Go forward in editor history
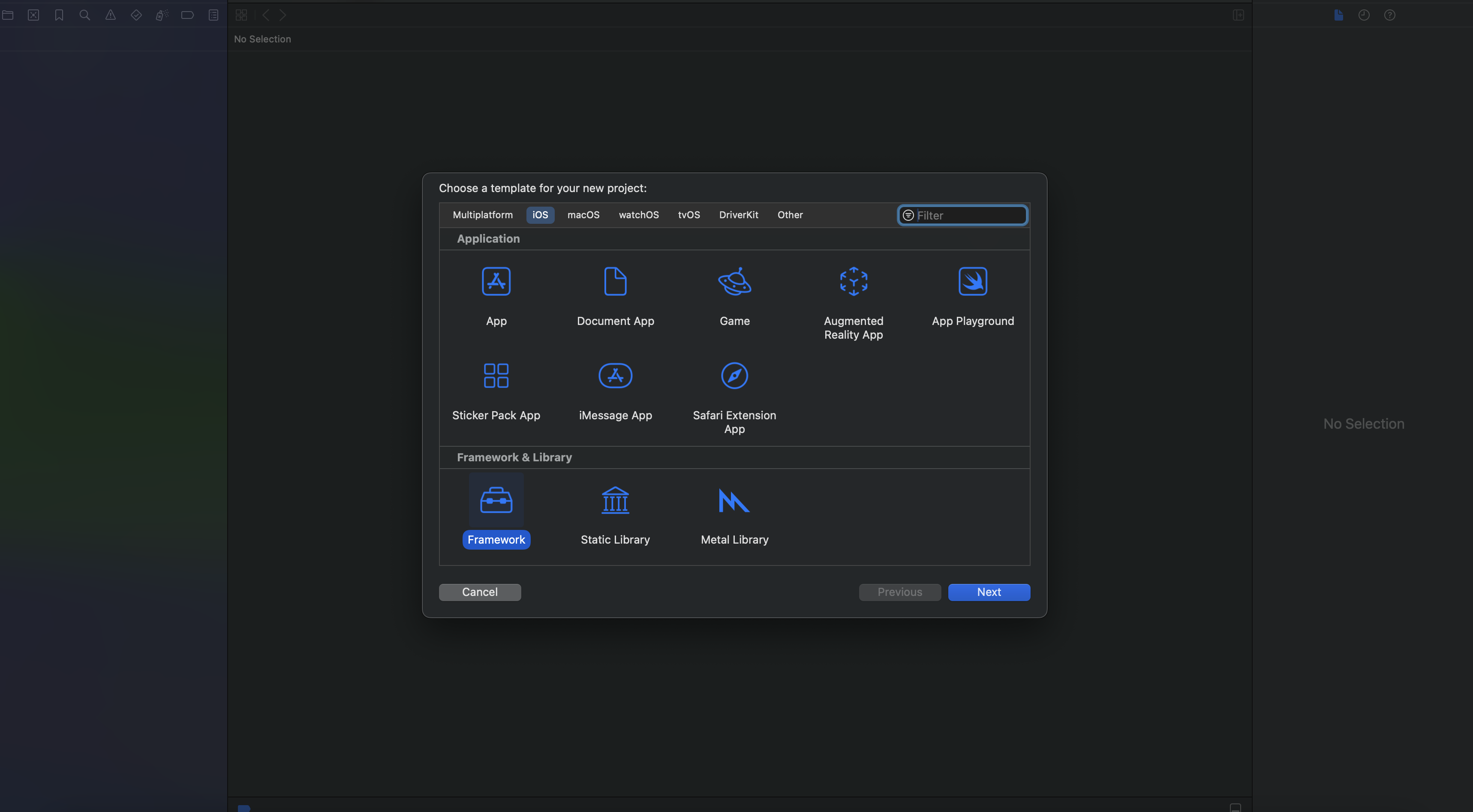Image resolution: width=1473 pixels, height=812 pixels. [x=283, y=15]
